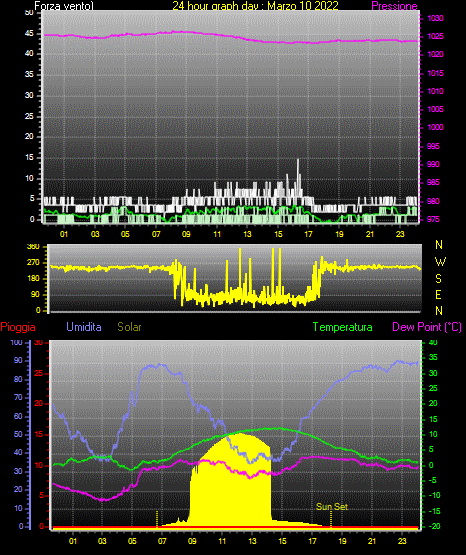Click 45 on the wind speed axis
Screen dimensions: 466x555
point(29,33)
